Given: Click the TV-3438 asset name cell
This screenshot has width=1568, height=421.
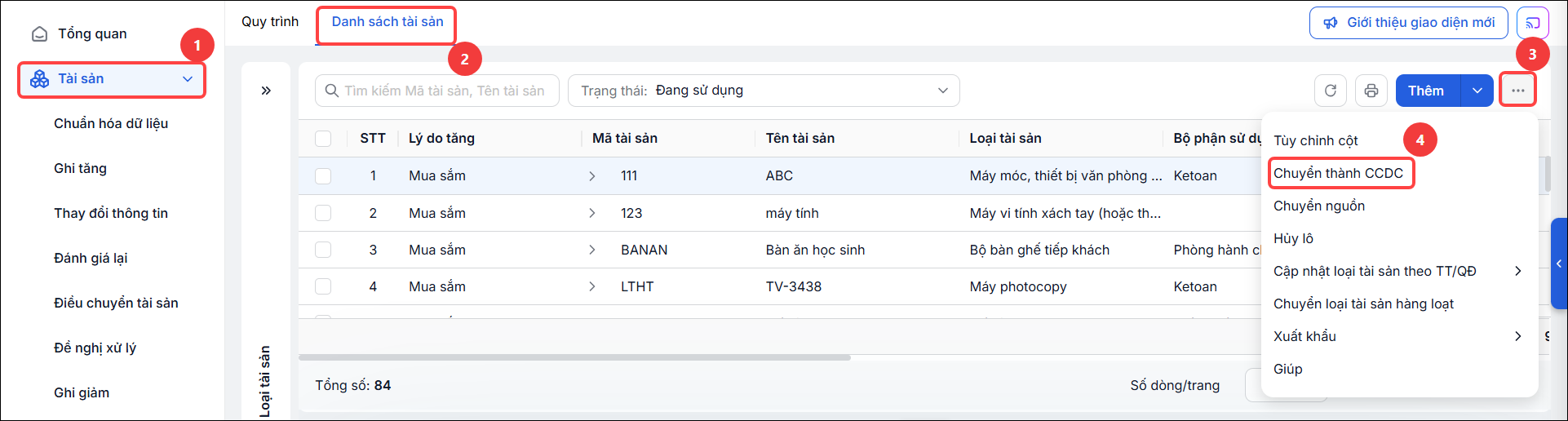Looking at the screenshot, I should pos(794,286).
